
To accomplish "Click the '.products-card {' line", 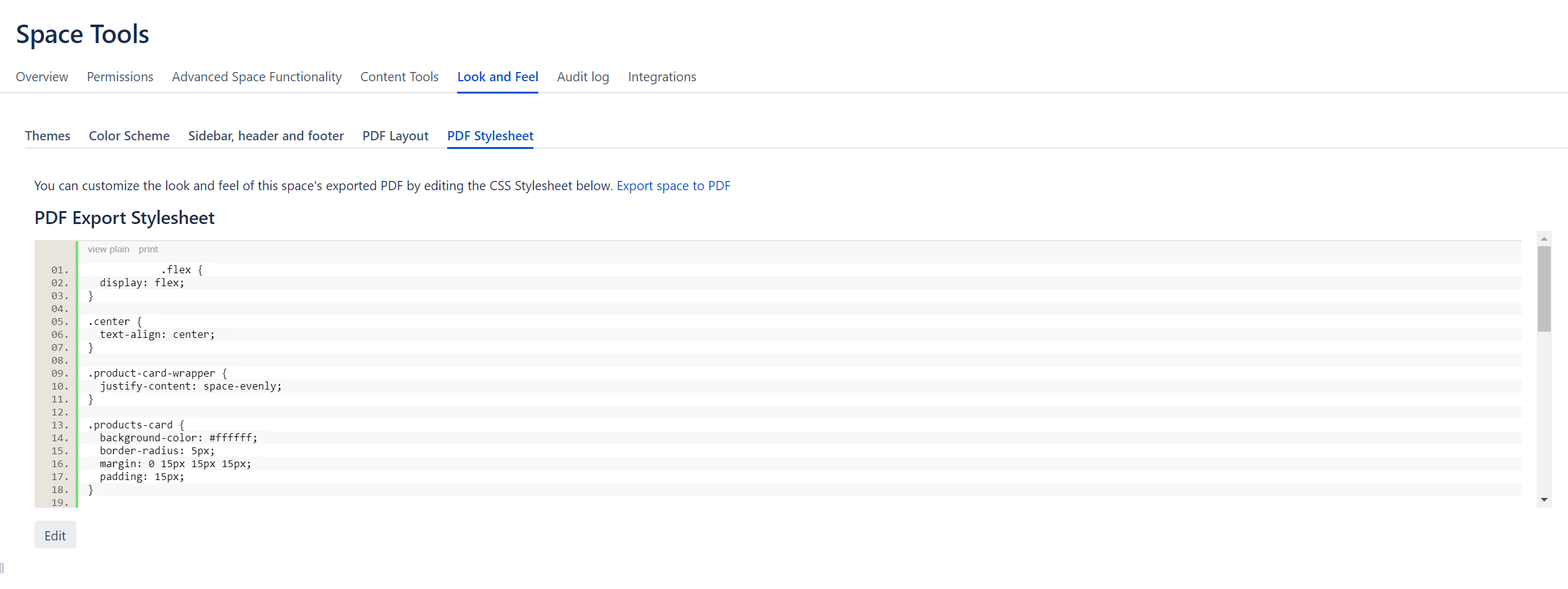I will coord(136,425).
